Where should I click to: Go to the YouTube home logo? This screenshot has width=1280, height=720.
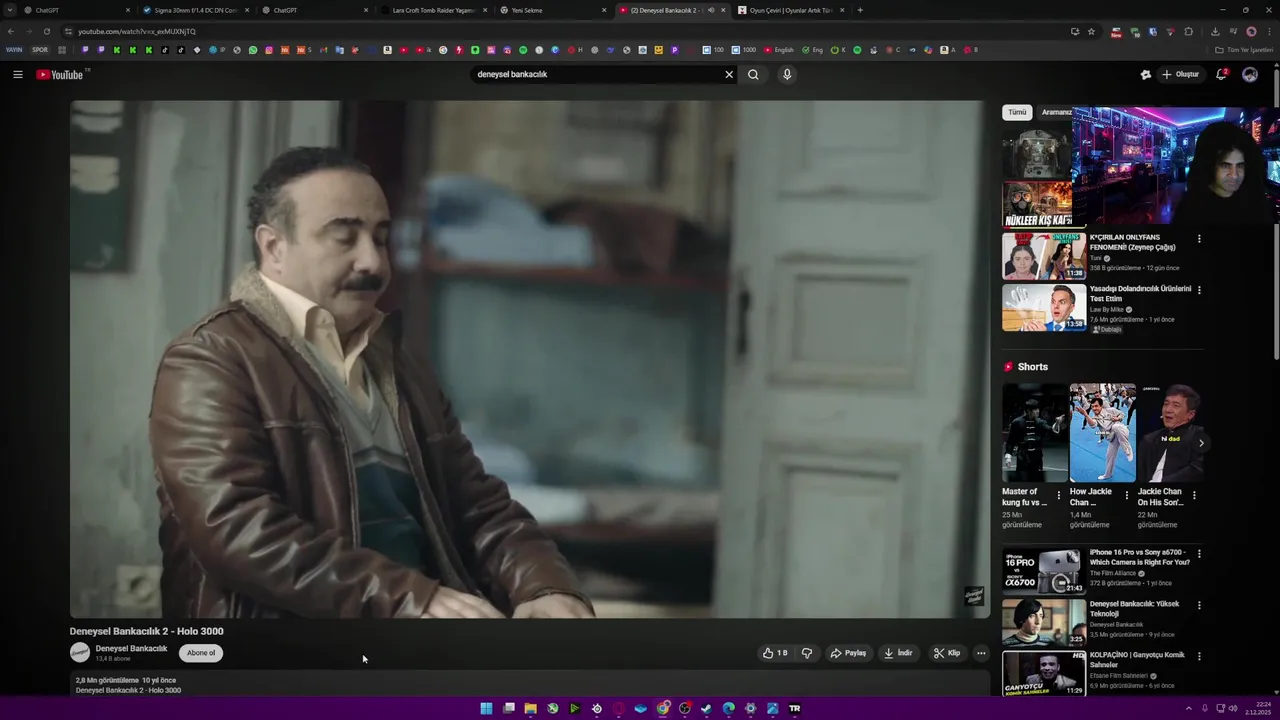(60, 74)
